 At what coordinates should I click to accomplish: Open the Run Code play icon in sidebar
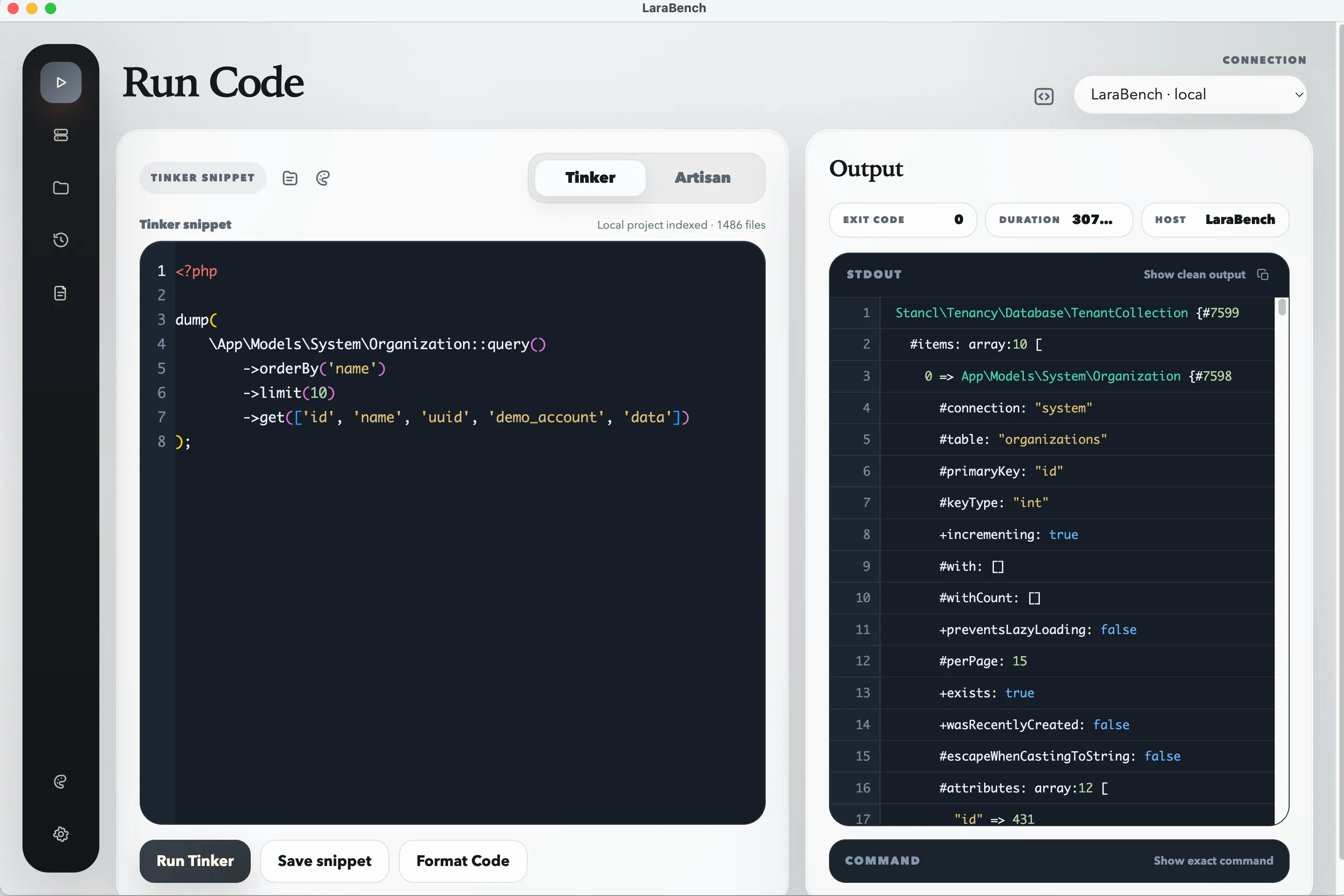tap(60, 82)
